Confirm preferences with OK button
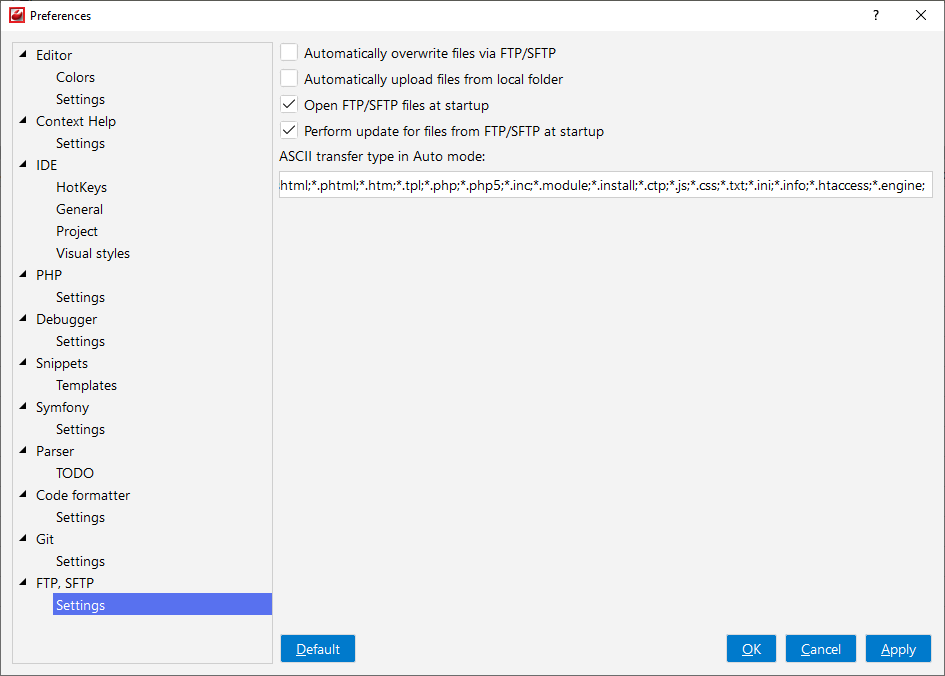Screen dimensions: 945x676 point(751,649)
